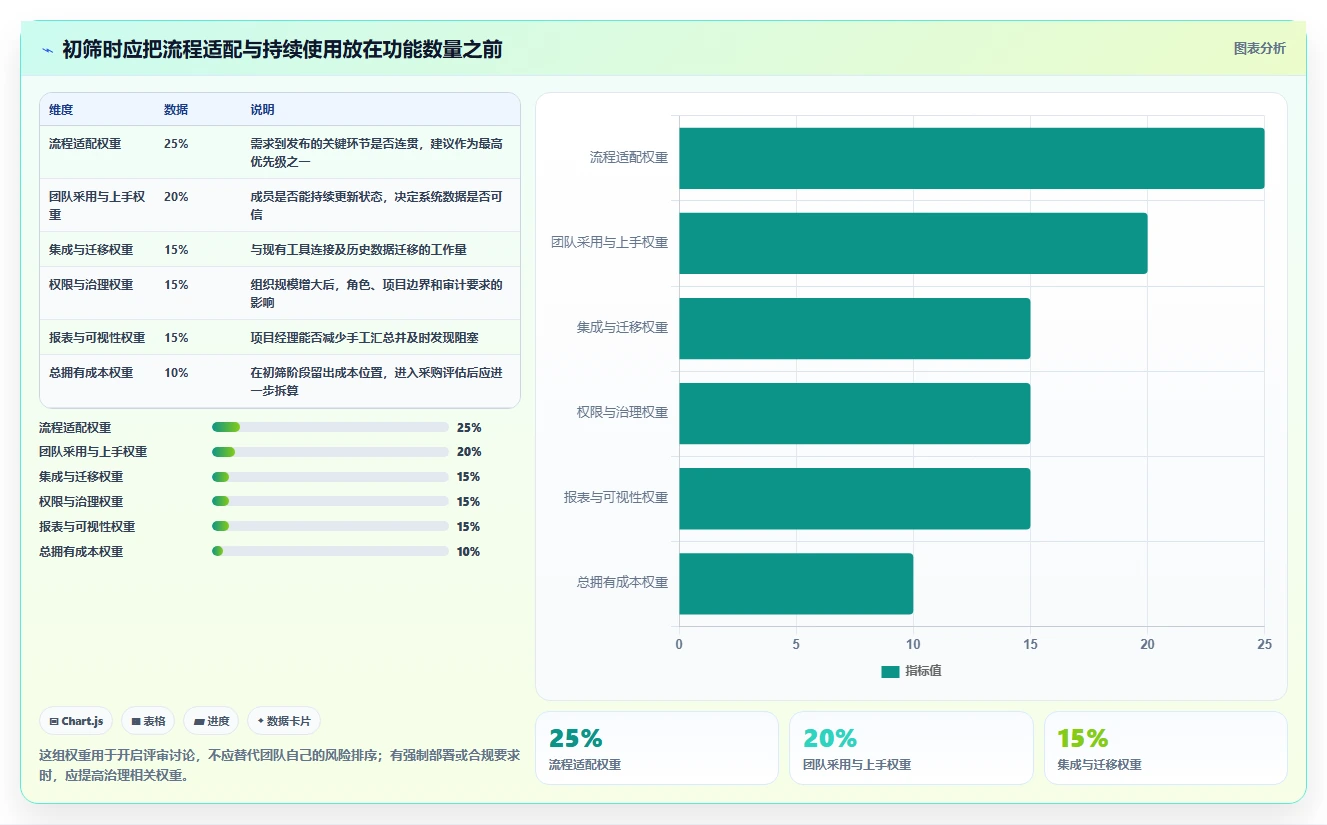Open the 25% 流程适配权重 data card
1327x825 pixels.
[657, 748]
